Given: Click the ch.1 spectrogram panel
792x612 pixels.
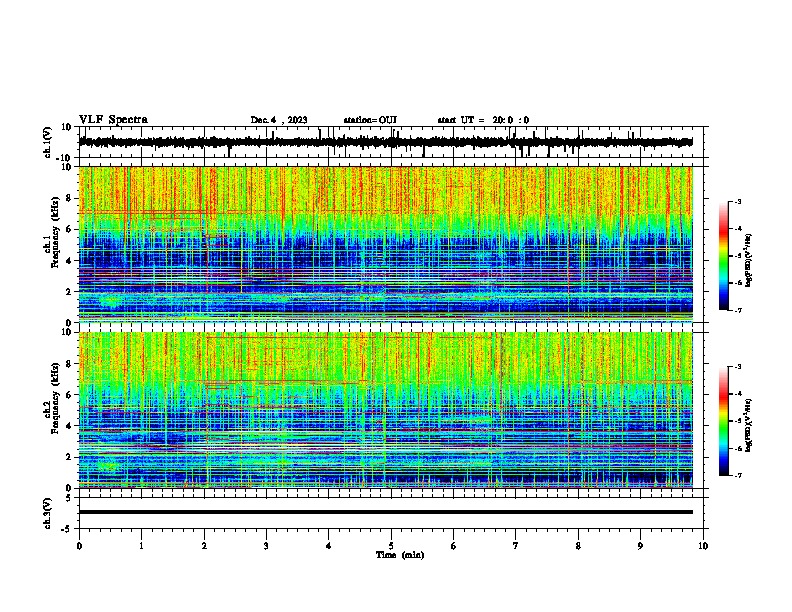Looking at the screenshot, I should coord(385,243).
